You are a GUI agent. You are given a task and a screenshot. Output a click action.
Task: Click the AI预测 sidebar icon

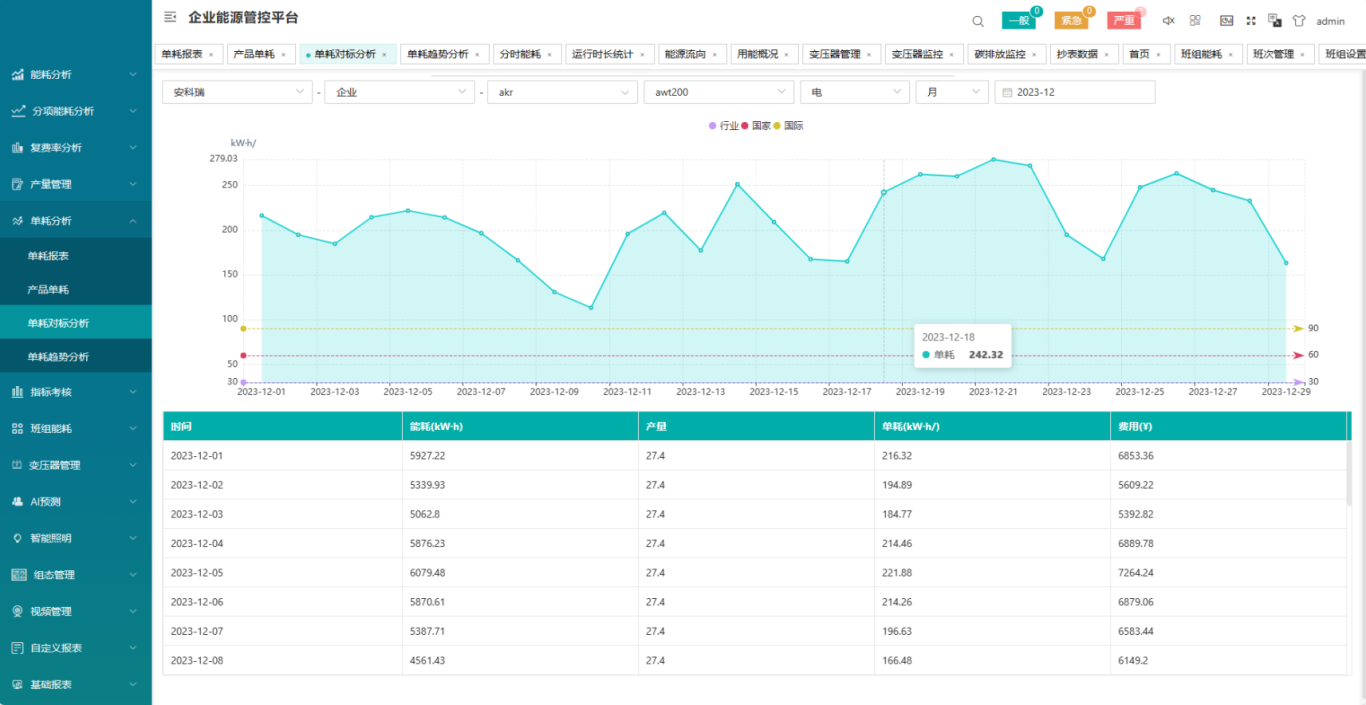pos(17,502)
